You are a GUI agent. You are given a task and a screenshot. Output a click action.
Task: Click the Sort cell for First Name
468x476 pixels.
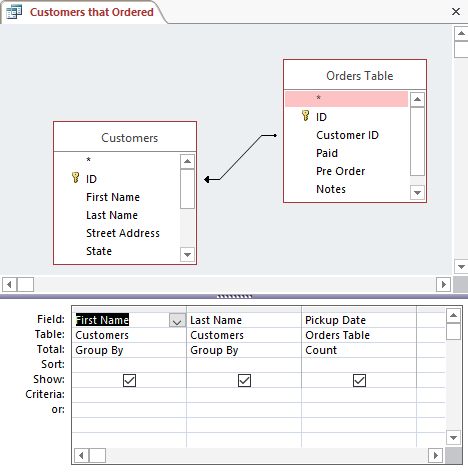(x=129, y=365)
